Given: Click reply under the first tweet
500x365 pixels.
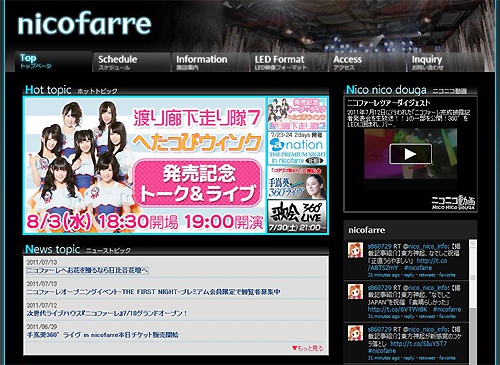Looking at the screenshot, I should pyautogui.click(x=409, y=275).
